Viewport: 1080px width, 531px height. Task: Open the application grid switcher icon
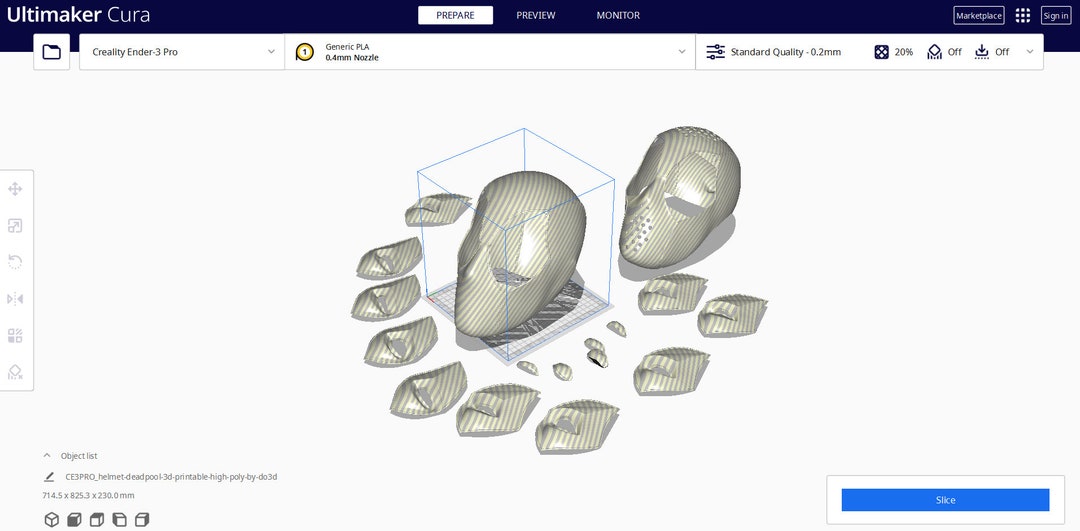coord(1023,15)
